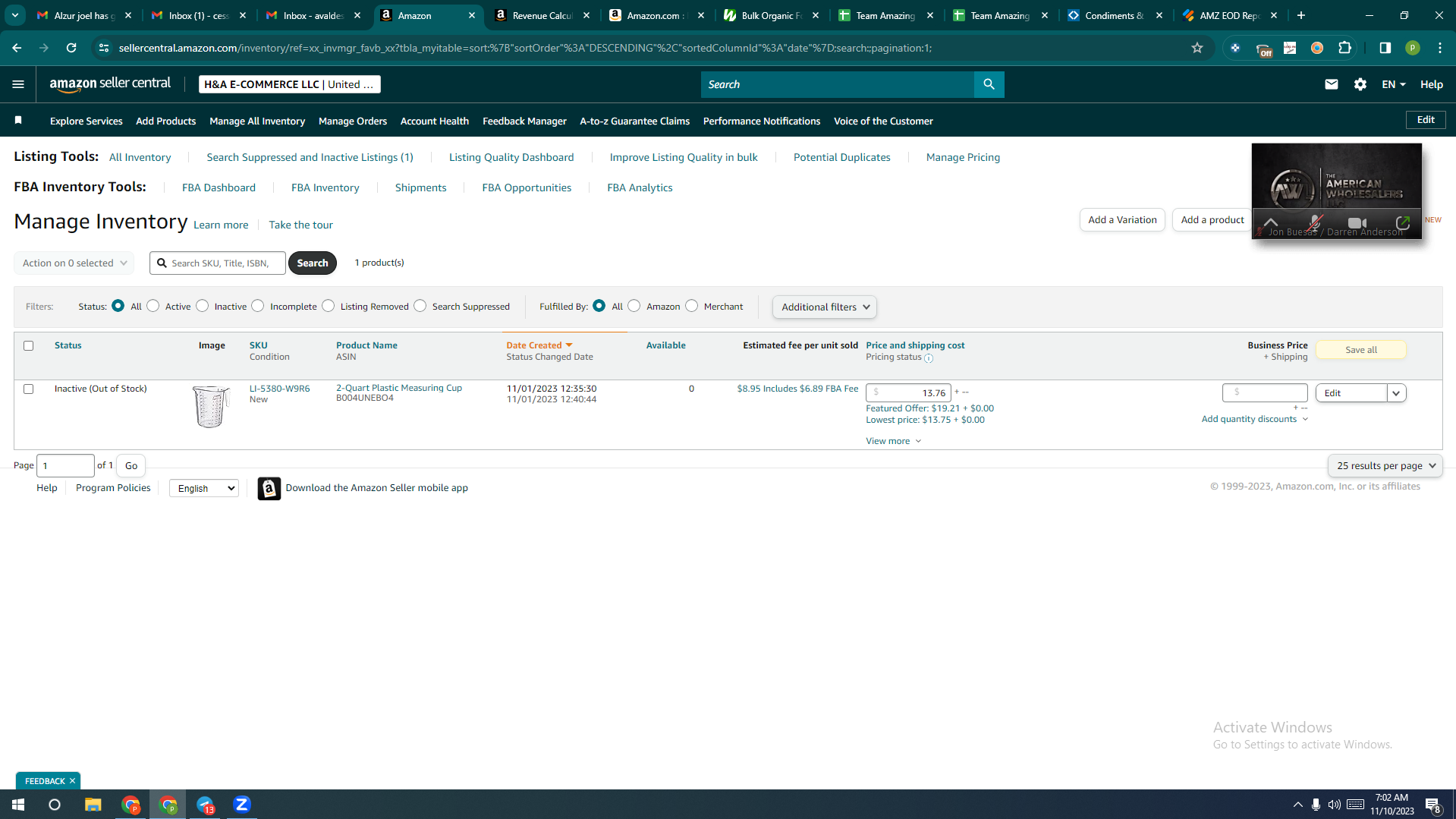The height and width of the screenshot is (819, 1456).
Task: Click the SKU search input field
Action: pyautogui.click(x=218, y=263)
